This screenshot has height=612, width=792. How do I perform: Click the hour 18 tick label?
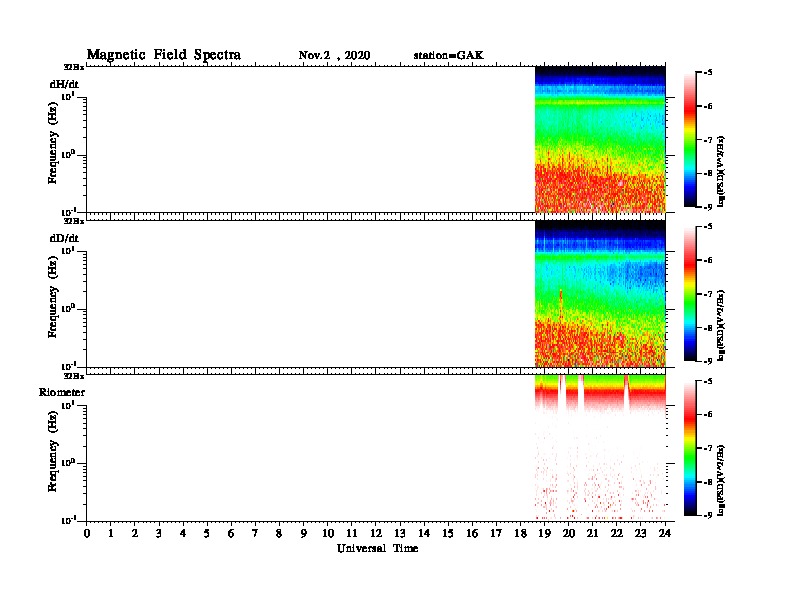[x=520, y=534]
